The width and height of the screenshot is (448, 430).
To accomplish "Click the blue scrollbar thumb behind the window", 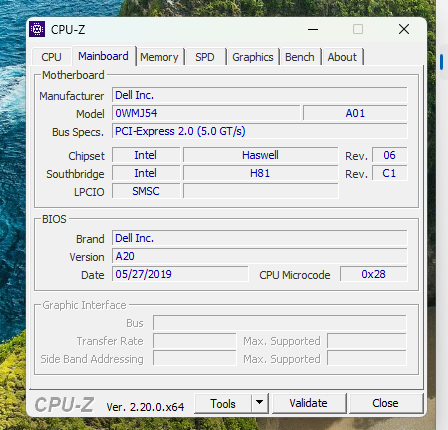I will point(442,62).
